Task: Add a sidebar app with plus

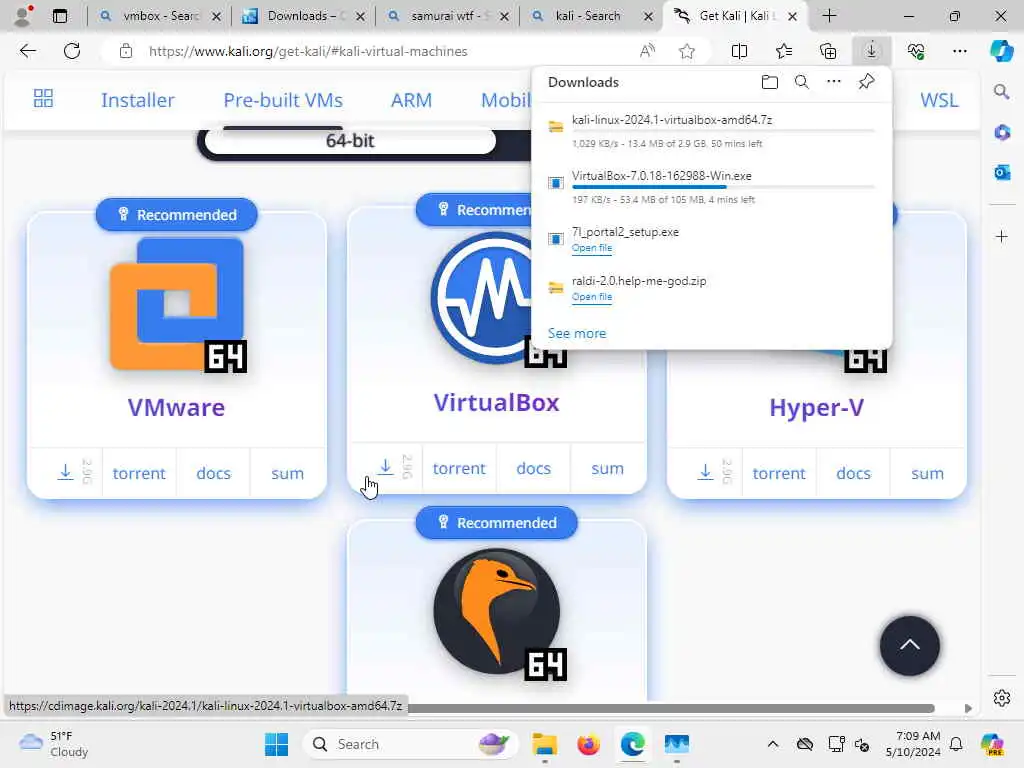Action: (1002, 236)
